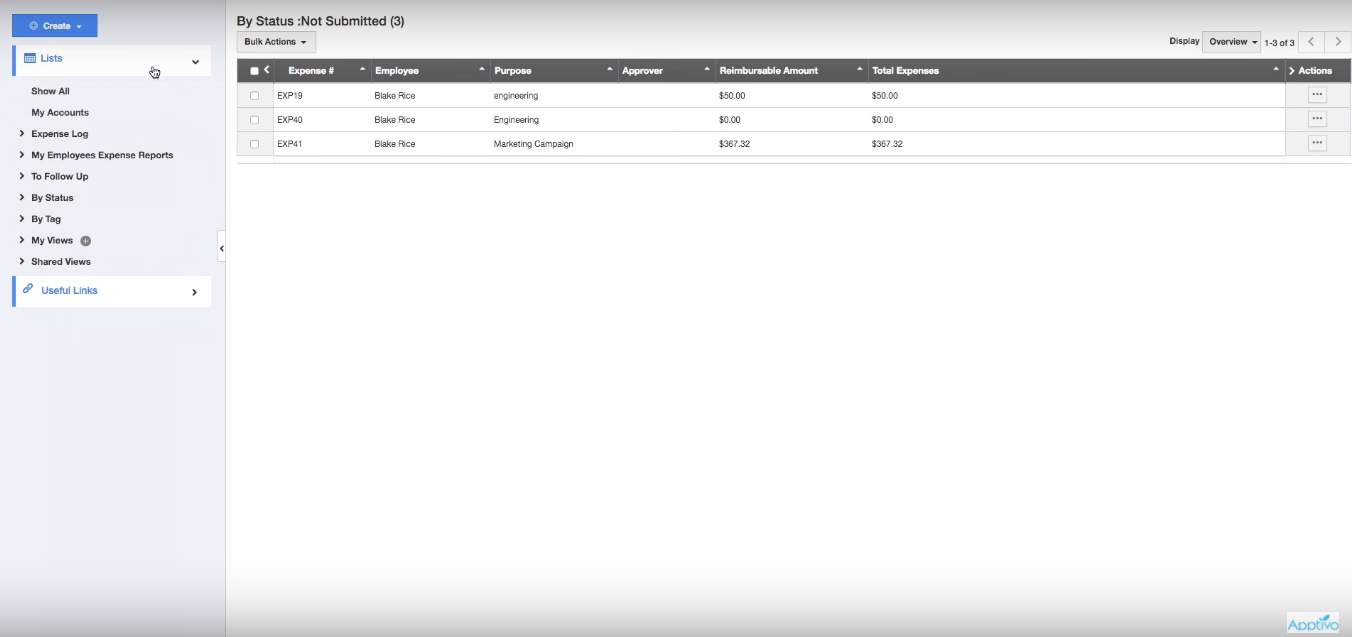Open the Bulk Actions dropdown
Screen dimensions: 1352x637
[274, 41]
